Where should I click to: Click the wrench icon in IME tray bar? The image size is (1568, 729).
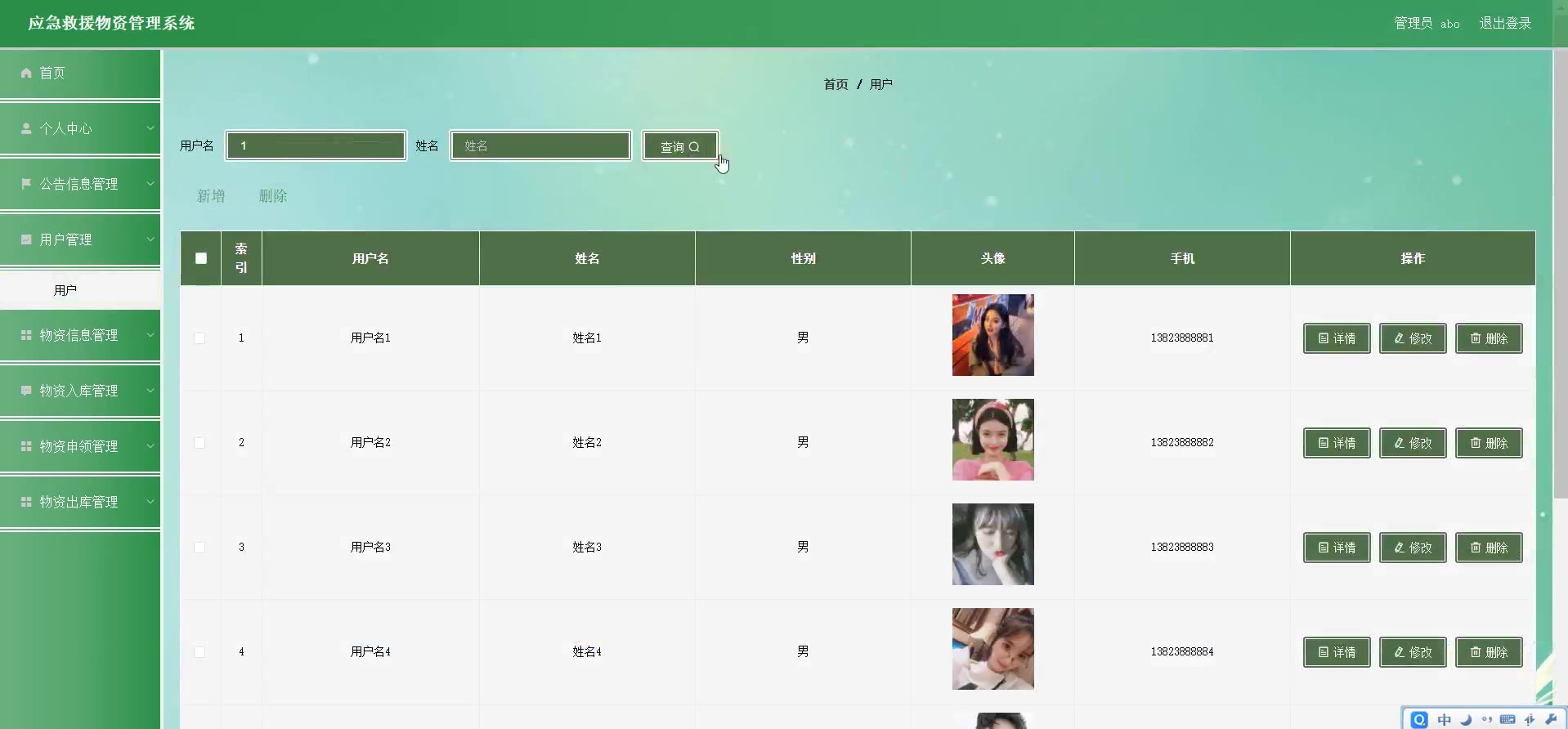pyautogui.click(x=1551, y=719)
